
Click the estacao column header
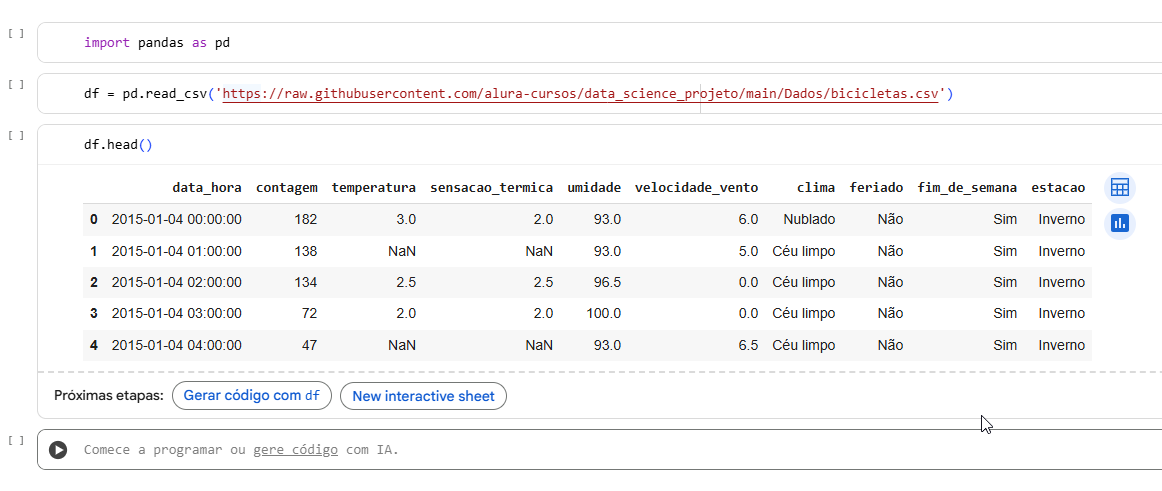click(1058, 188)
